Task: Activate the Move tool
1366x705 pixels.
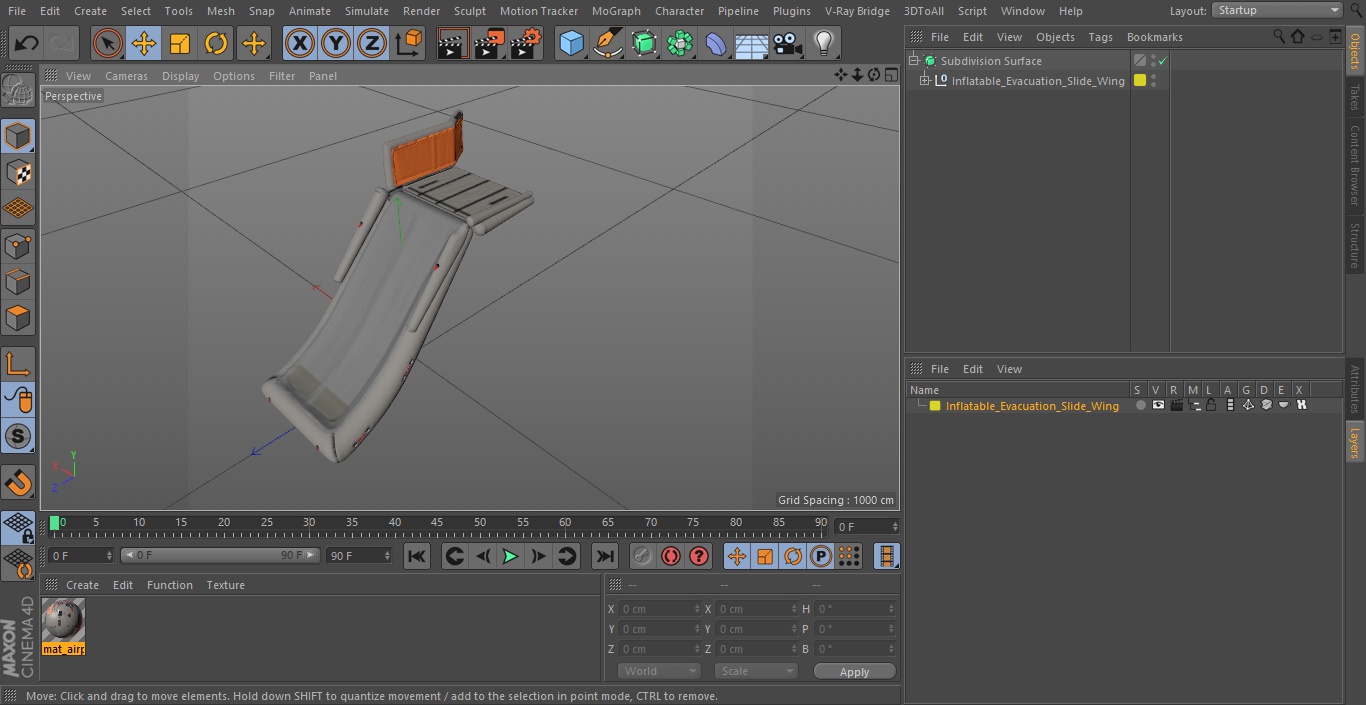Action: coord(144,43)
